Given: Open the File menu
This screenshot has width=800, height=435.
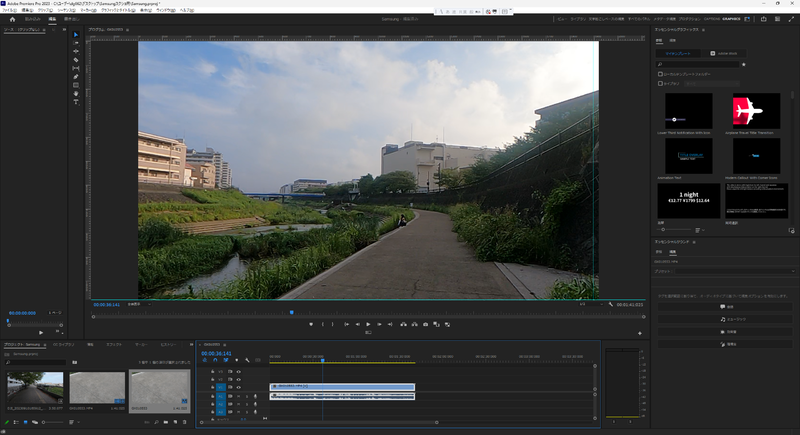Looking at the screenshot, I should [x=11, y=9].
